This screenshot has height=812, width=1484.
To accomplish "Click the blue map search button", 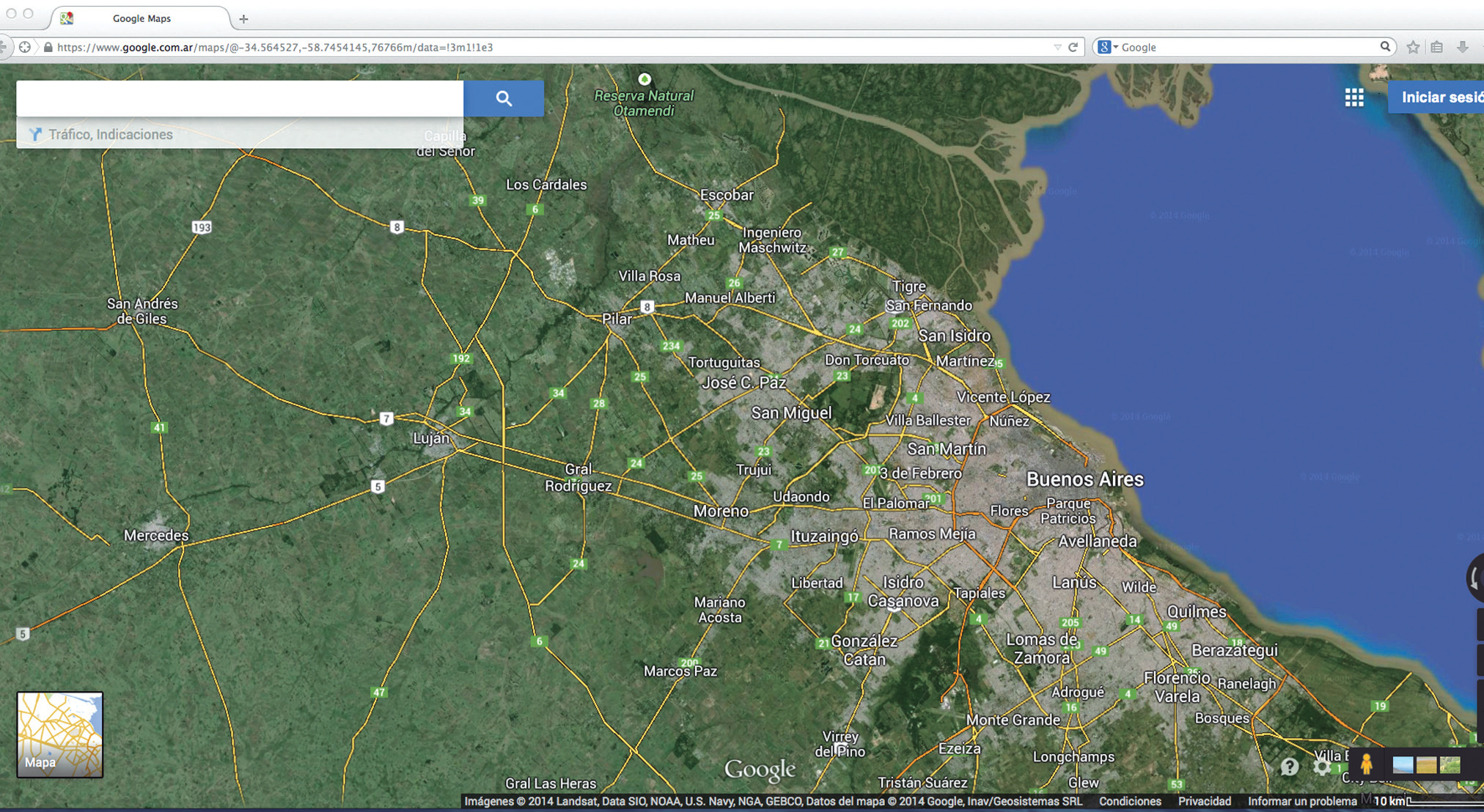I will pyautogui.click(x=503, y=98).
